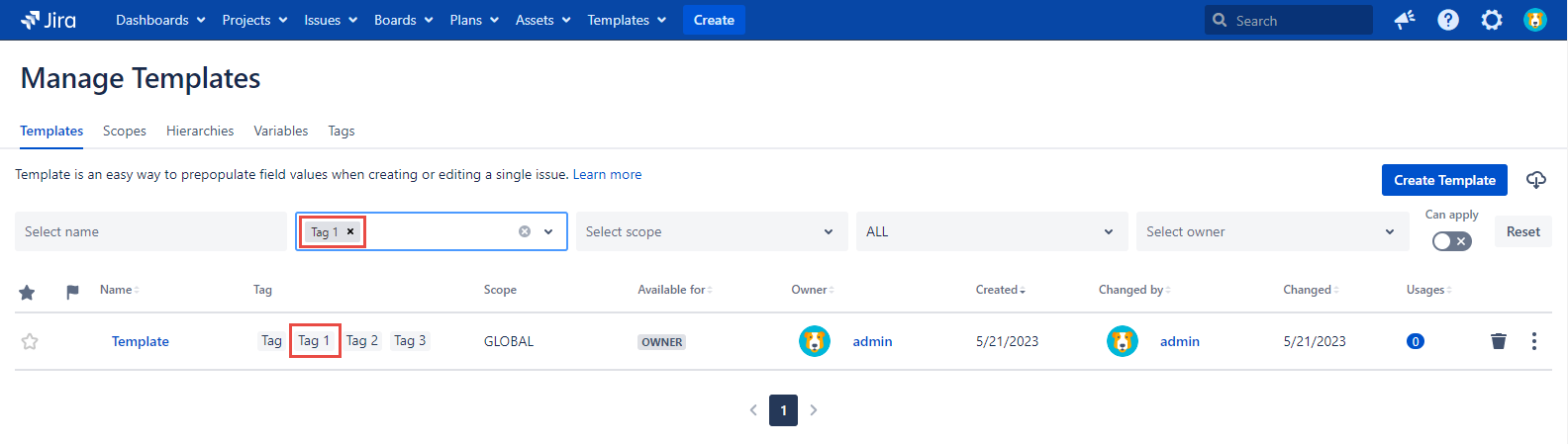Expand the Select owner dropdown
1568x444 pixels.
[1271, 231]
